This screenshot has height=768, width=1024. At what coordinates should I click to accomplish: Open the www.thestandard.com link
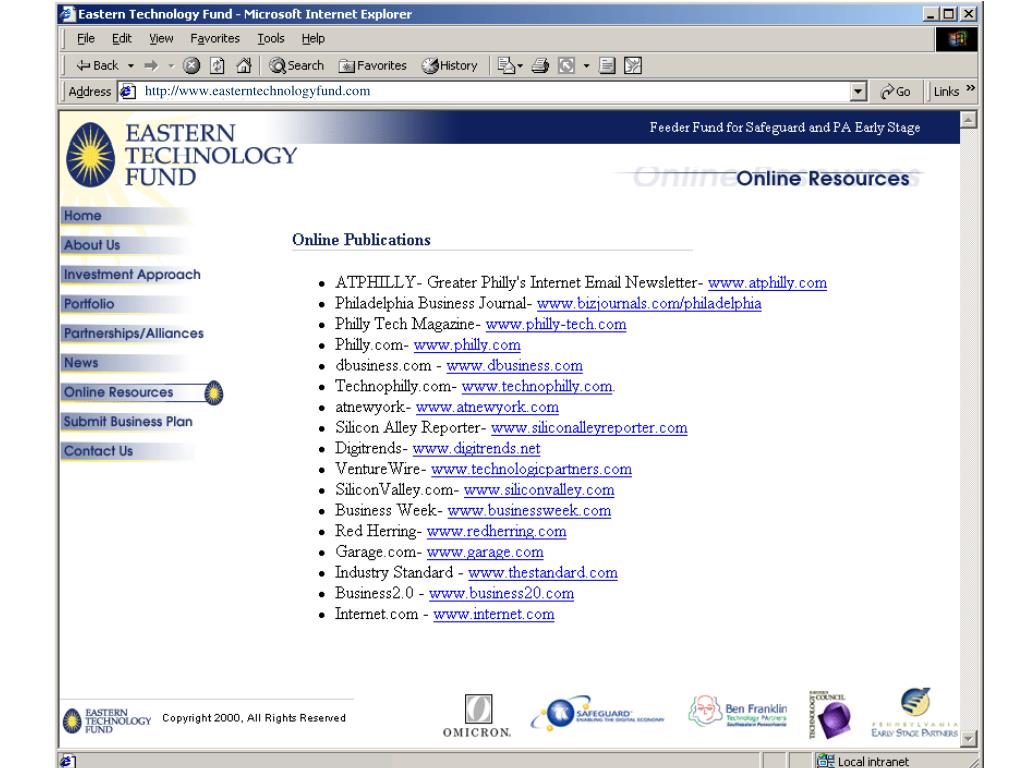click(x=543, y=573)
